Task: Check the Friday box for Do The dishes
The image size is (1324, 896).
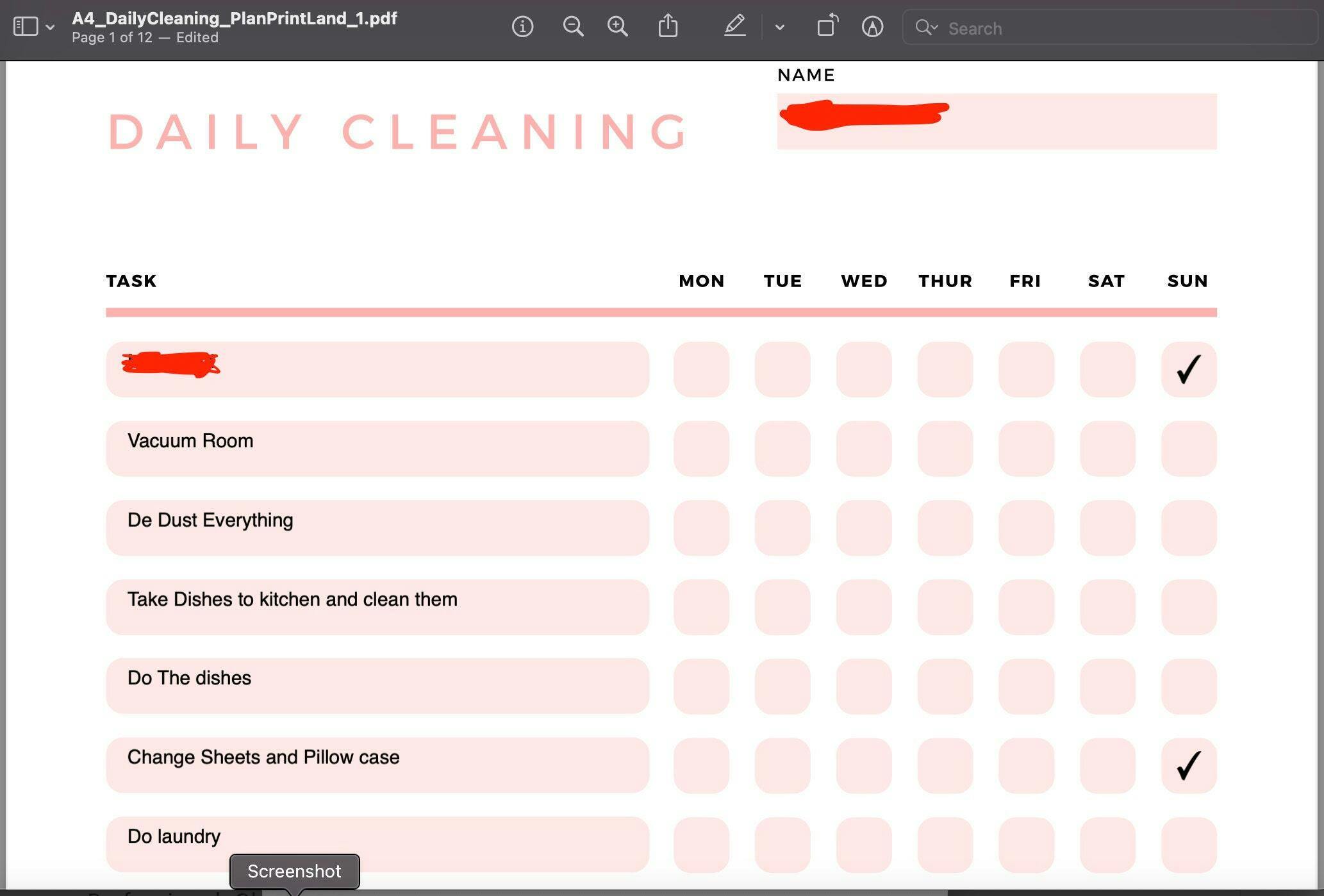Action: [1026, 686]
